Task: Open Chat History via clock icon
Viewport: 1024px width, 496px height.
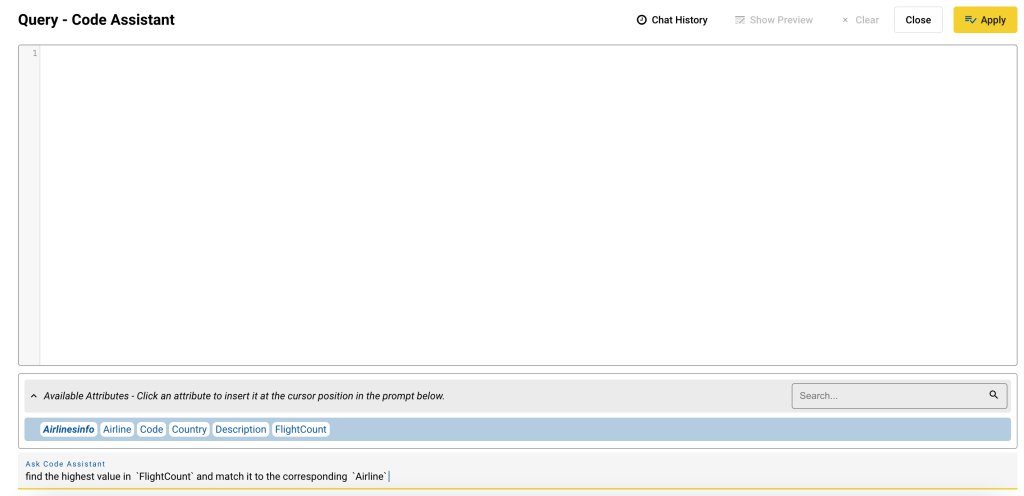Action: [642, 20]
